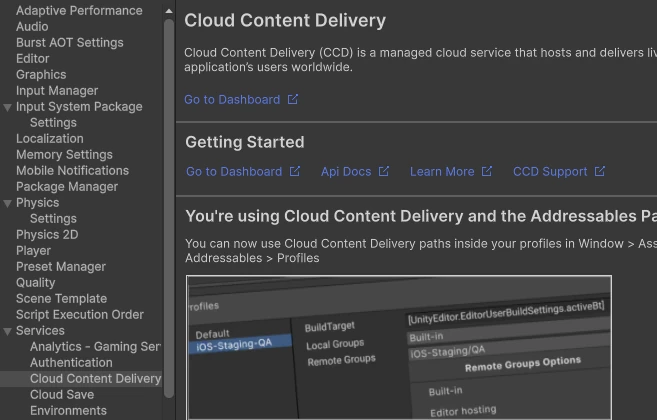Screen dimensions: 657x420
Task: Click the Cloud Content Delivery page heading
Action: tap(285, 21)
